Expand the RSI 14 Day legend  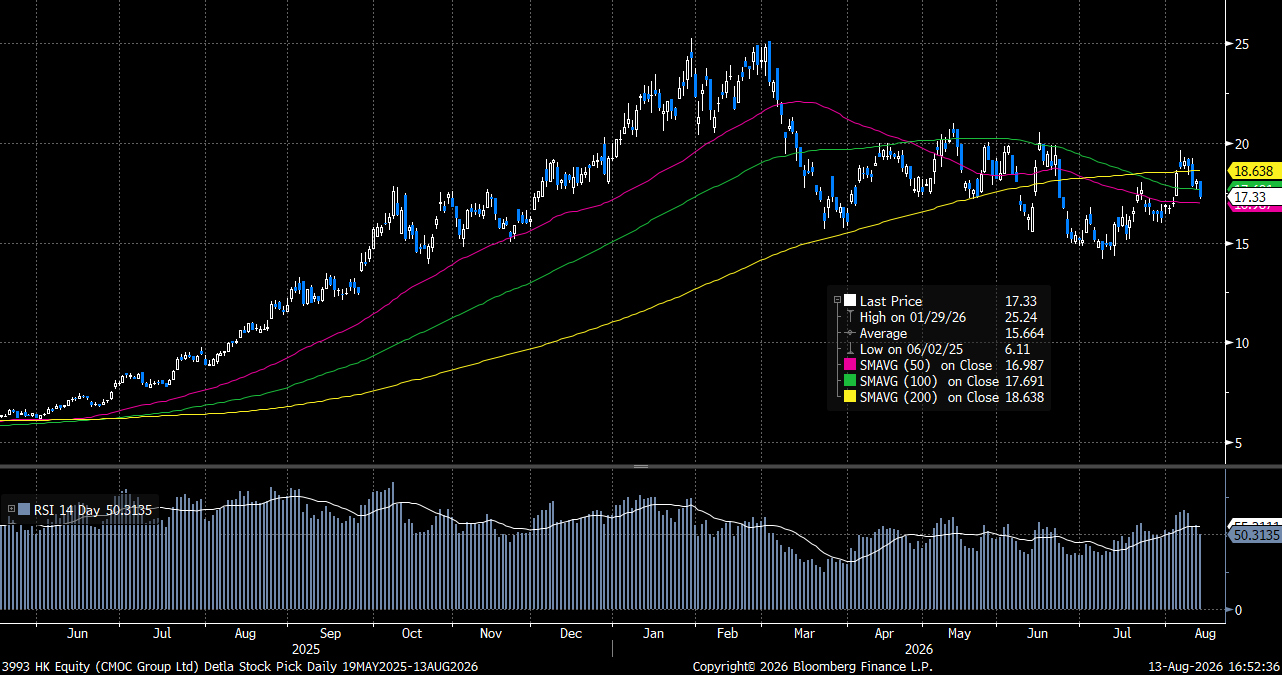pyautogui.click(x=12, y=509)
